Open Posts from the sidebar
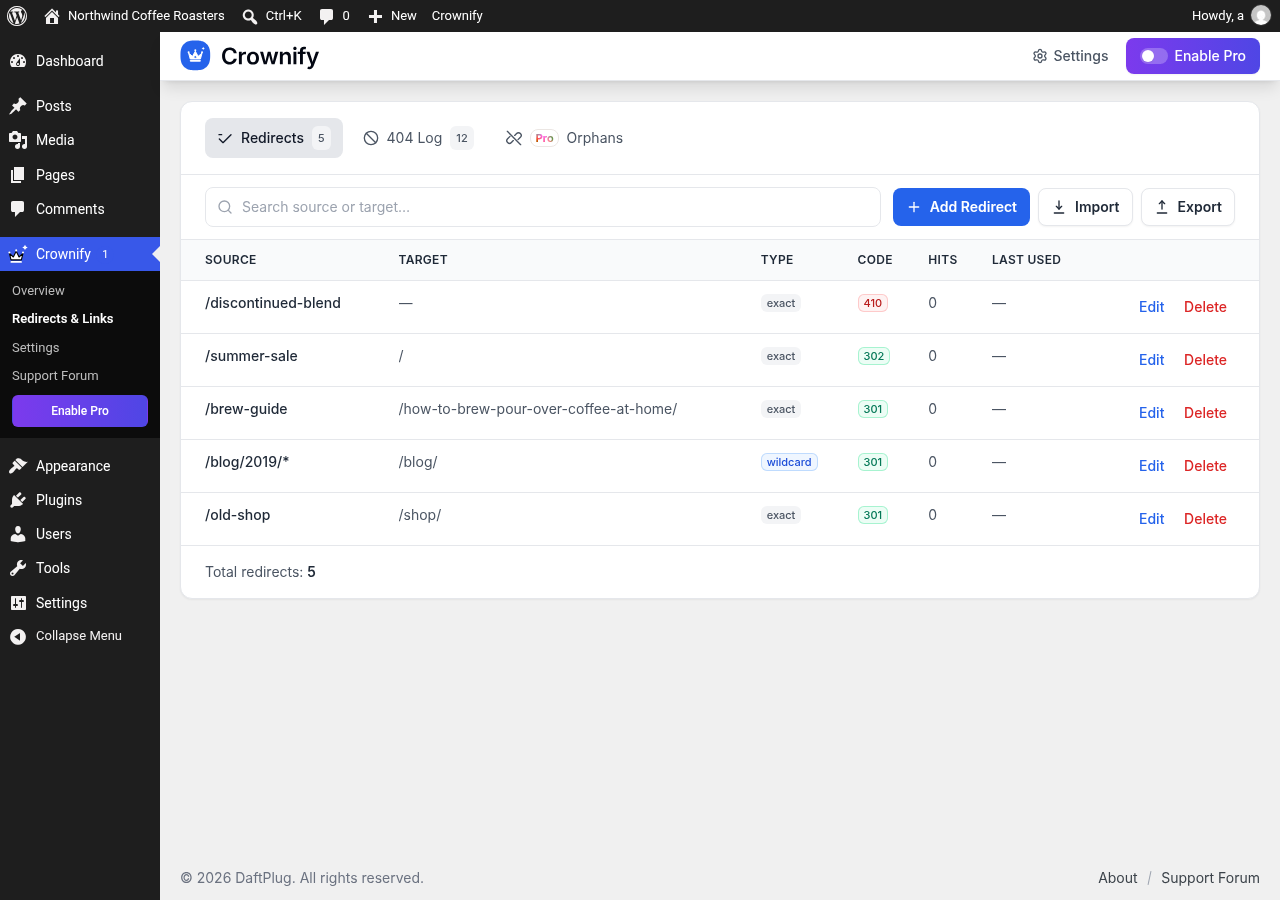Image resolution: width=1280 pixels, height=900 pixels. coord(80,106)
